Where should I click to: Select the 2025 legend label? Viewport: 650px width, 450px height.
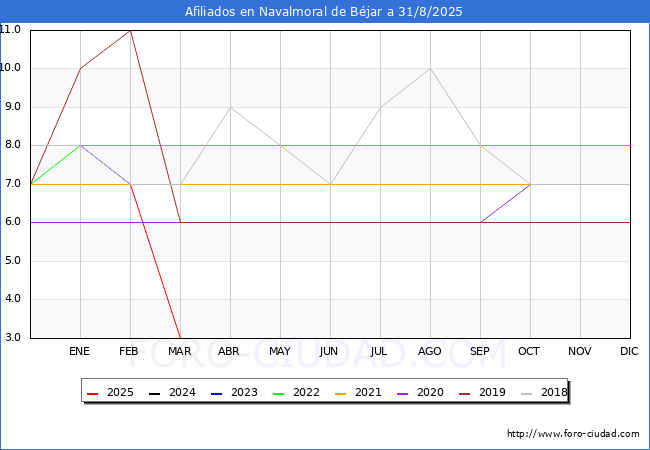tap(120, 392)
